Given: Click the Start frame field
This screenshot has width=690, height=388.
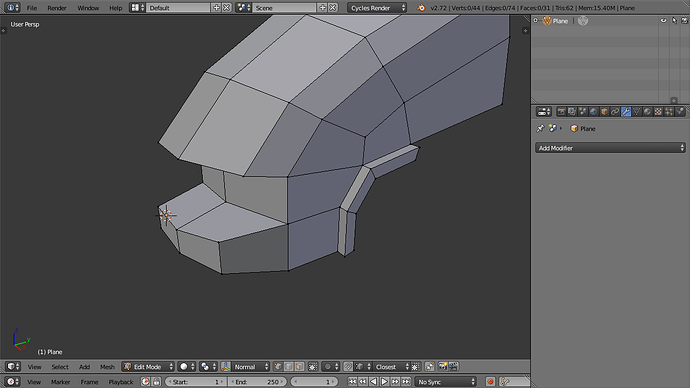Looking at the screenshot, I should [x=195, y=382].
